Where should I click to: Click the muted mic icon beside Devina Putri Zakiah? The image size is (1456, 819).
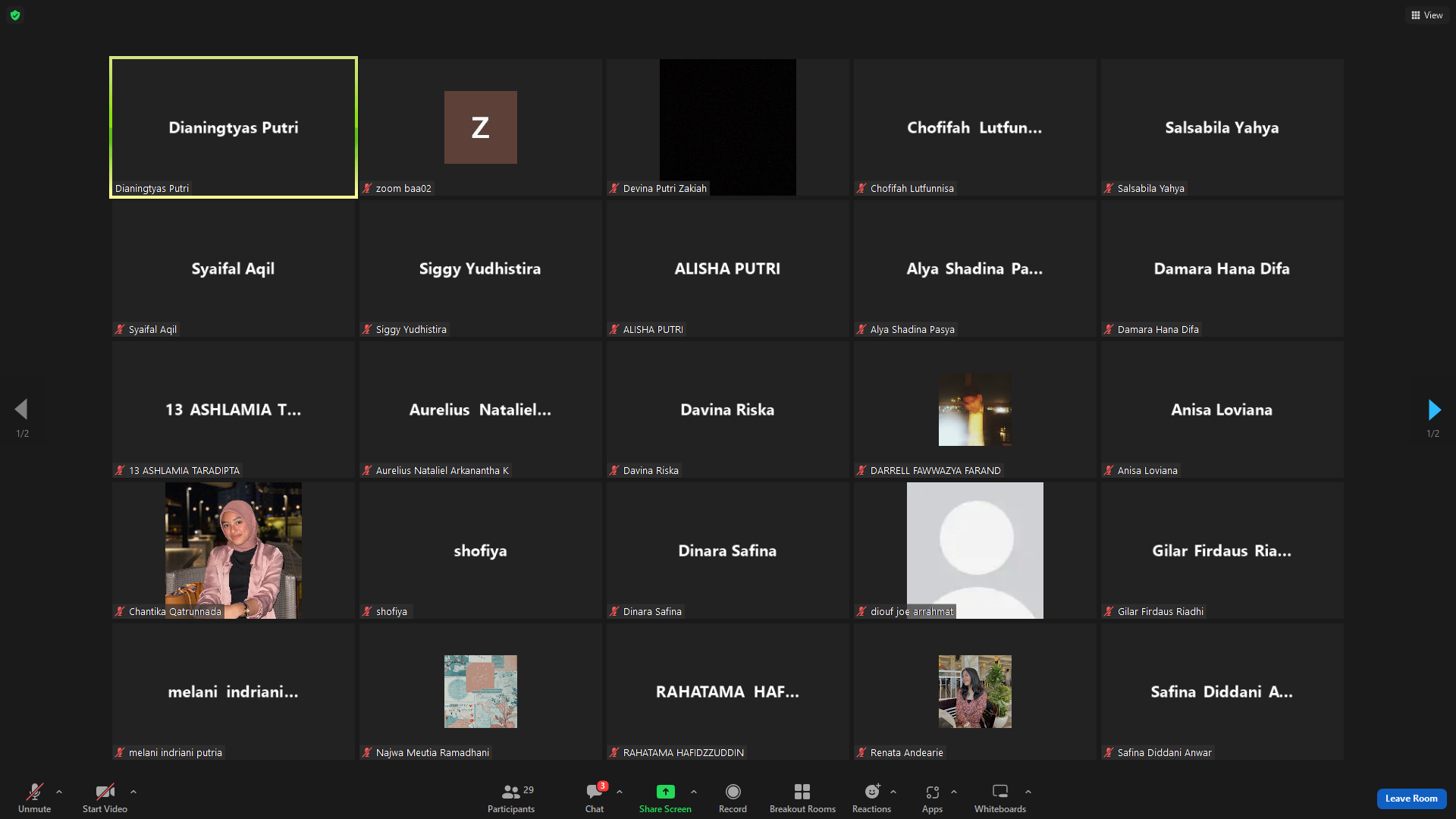pos(614,188)
